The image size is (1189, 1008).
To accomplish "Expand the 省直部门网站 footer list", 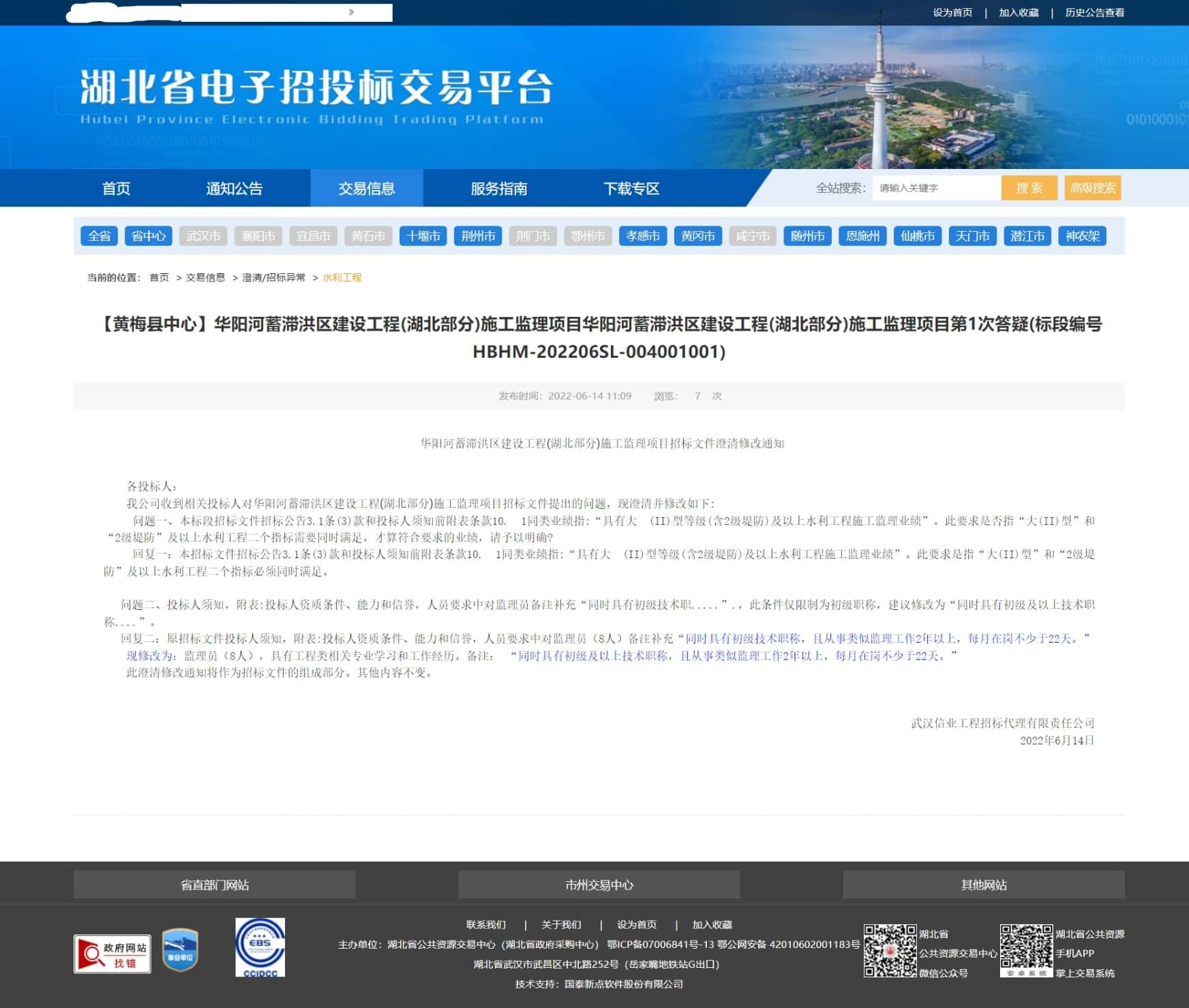I will (x=214, y=885).
